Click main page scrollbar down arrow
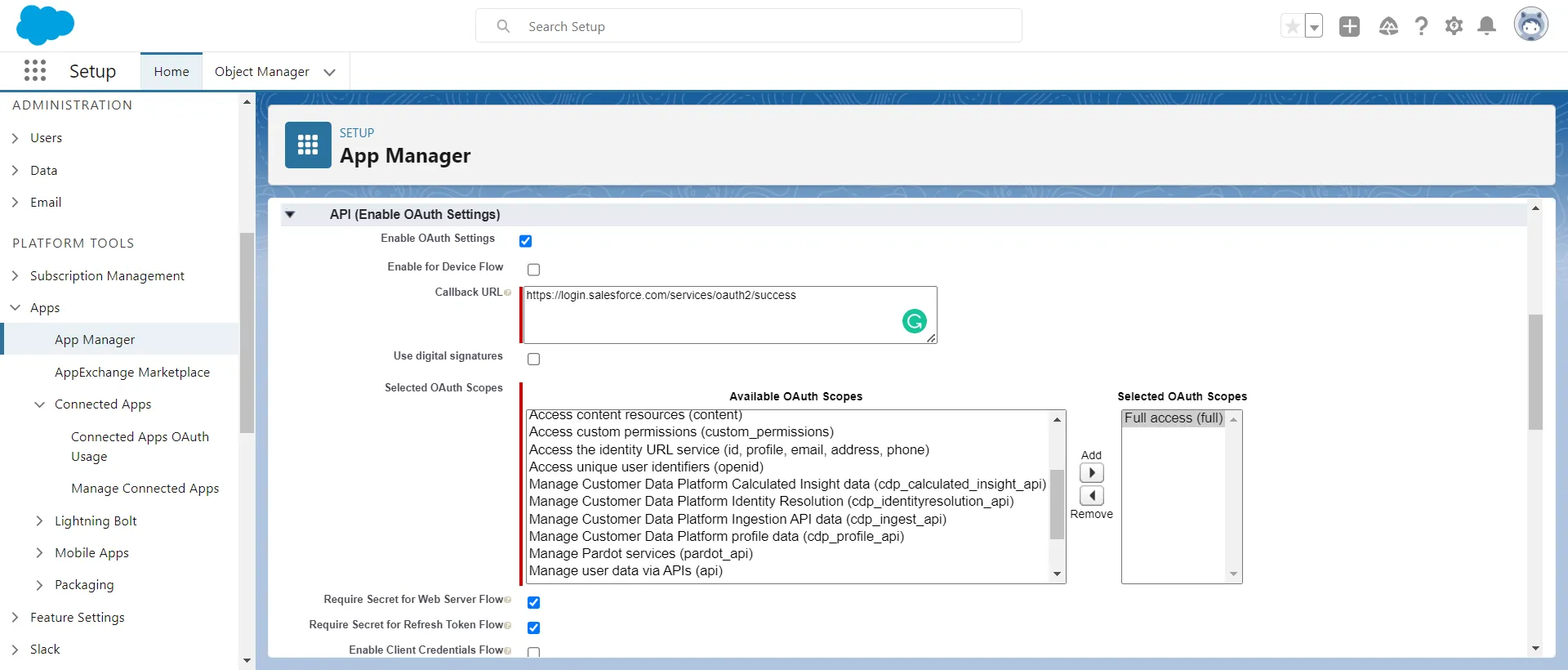 tap(1535, 649)
